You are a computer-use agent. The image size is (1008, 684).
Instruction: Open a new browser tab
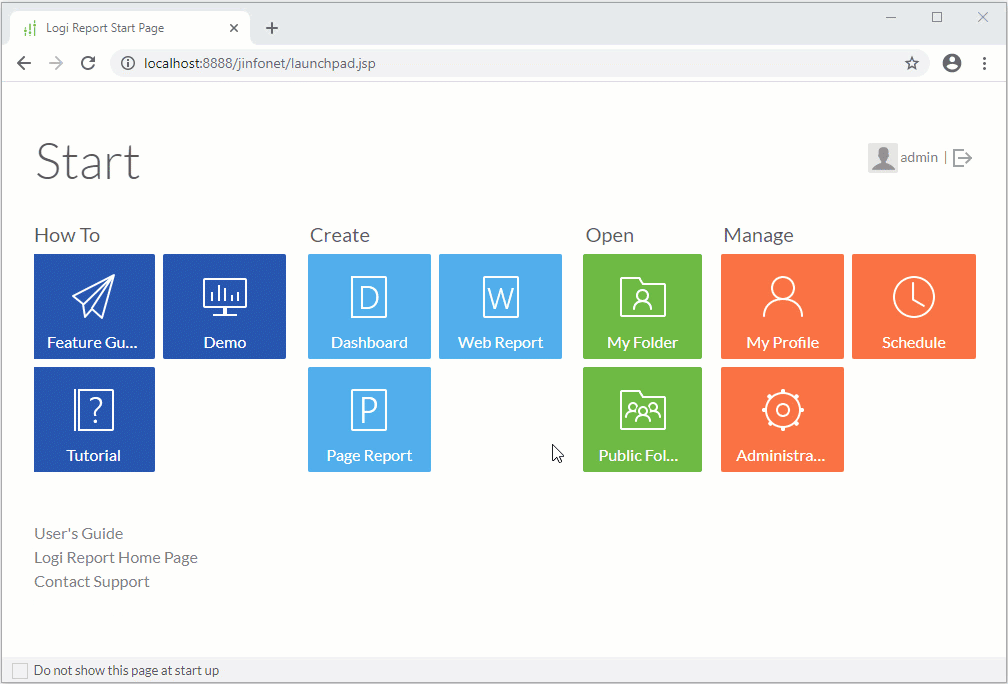pyautogui.click(x=271, y=28)
